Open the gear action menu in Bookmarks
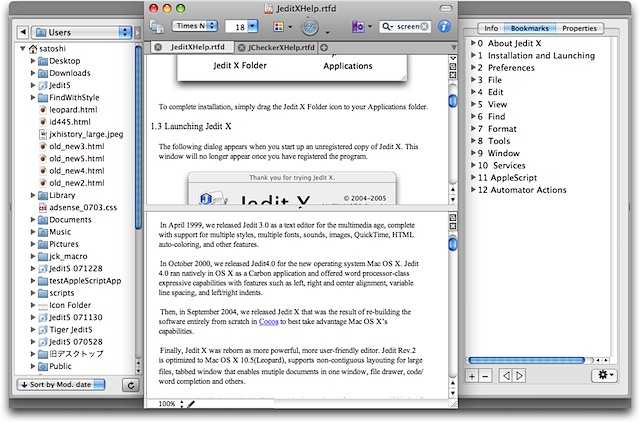The width and height of the screenshot is (640, 423). click(605, 375)
